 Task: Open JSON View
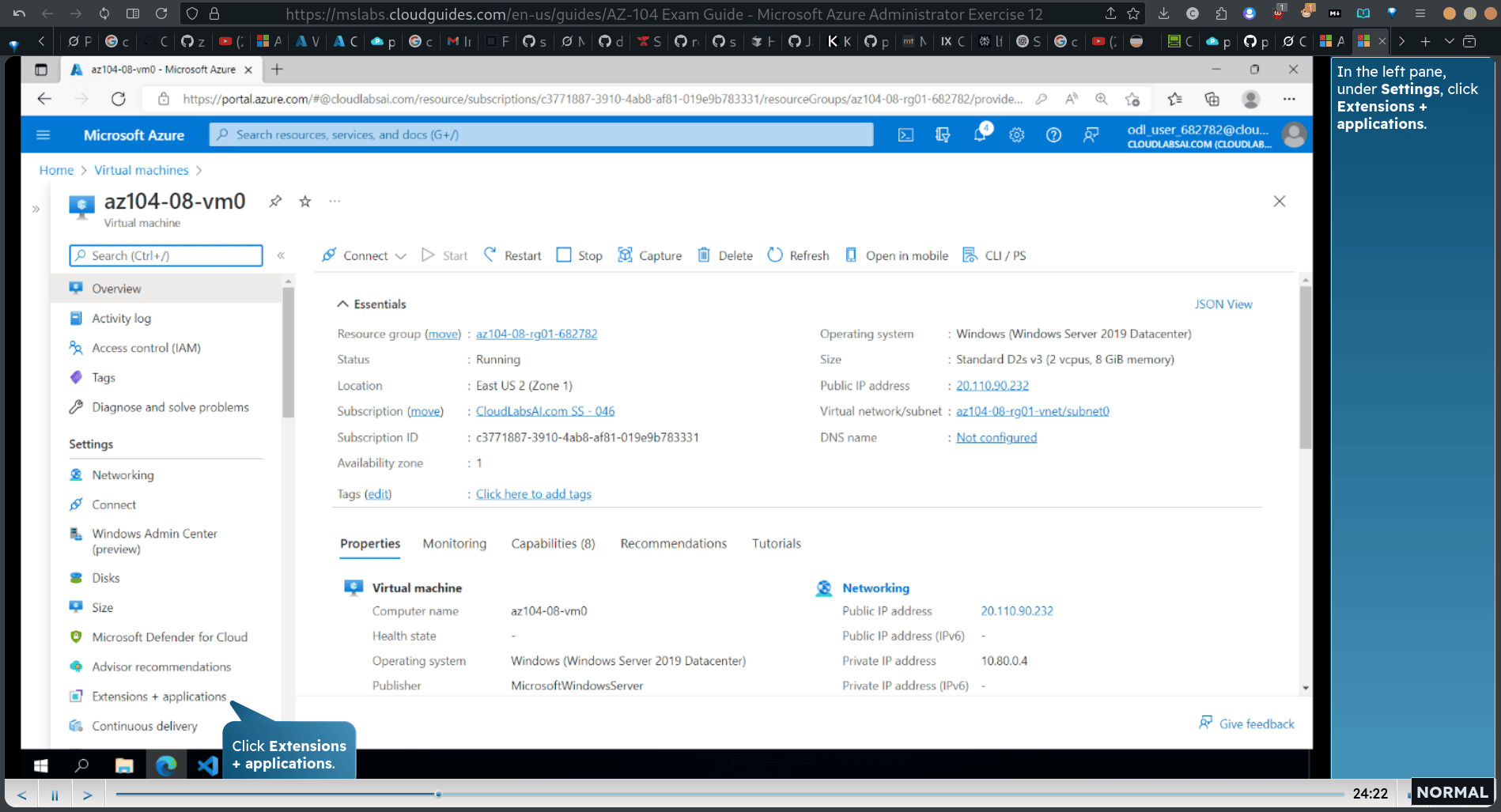[1223, 304]
